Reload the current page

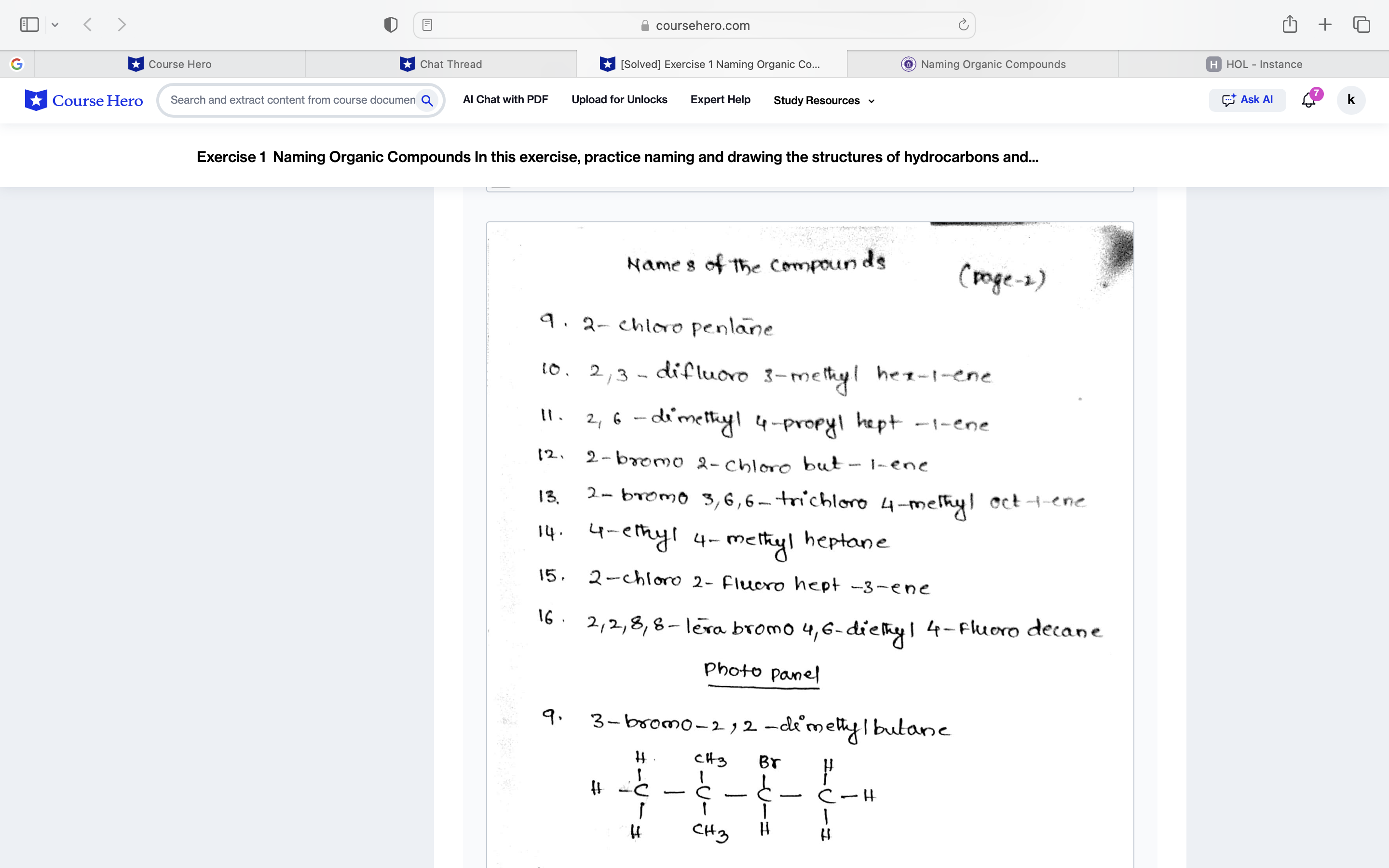962,25
